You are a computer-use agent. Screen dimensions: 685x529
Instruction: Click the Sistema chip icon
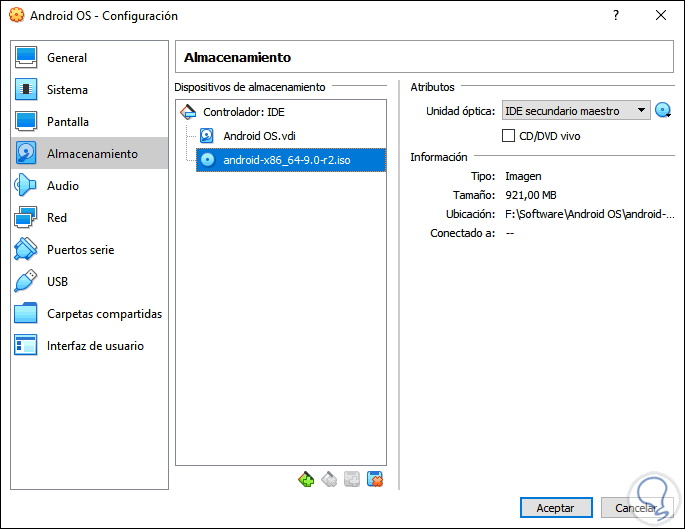(26, 89)
